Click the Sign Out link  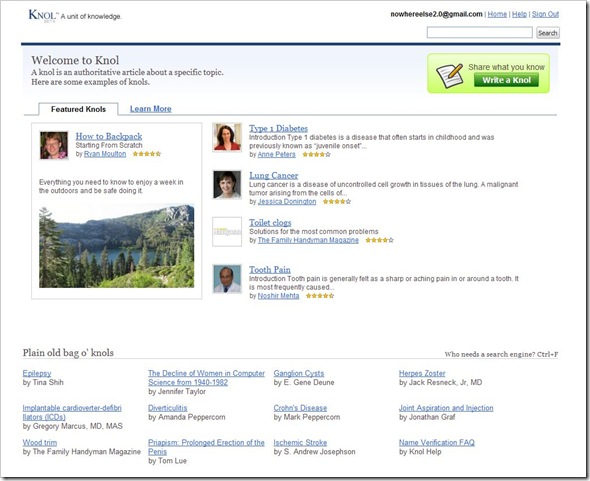coord(545,14)
